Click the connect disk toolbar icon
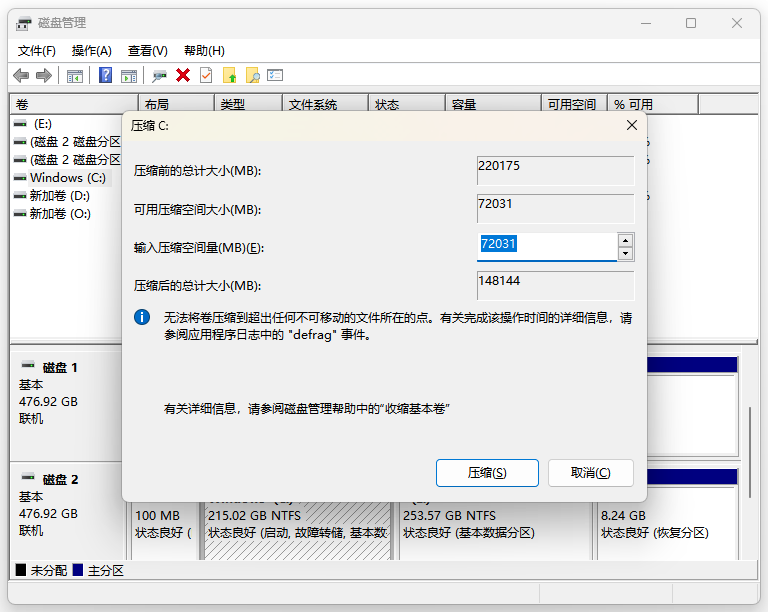 pos(159,75)
